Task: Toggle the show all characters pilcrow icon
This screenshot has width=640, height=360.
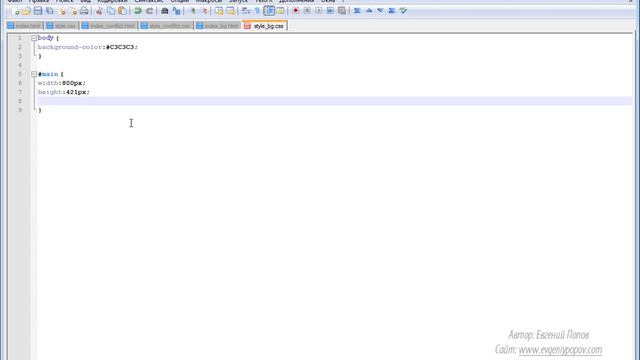Action: pyautogui.click(x=257, y=11)
